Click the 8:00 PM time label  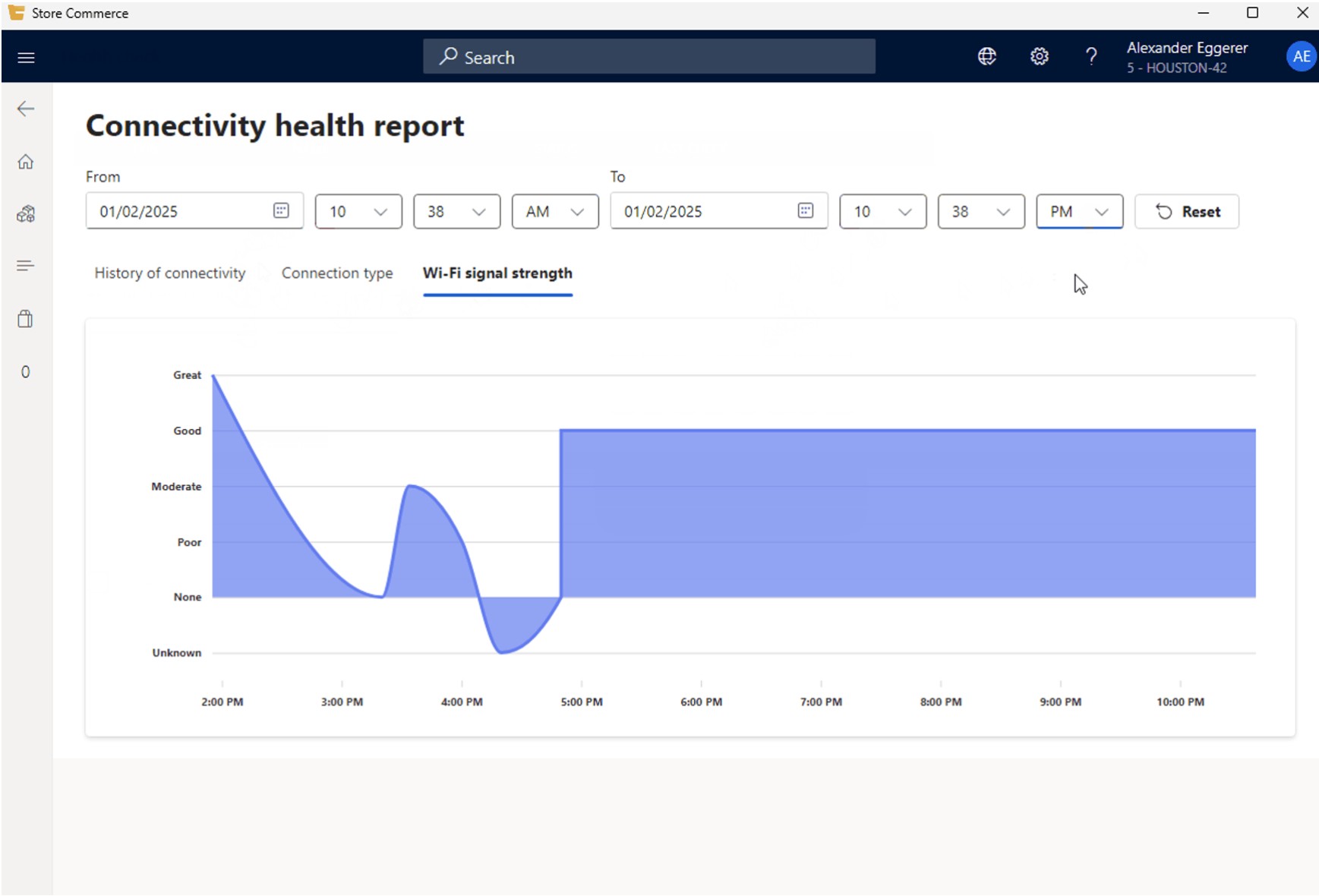pyautogui.click(x=941, y=702)
